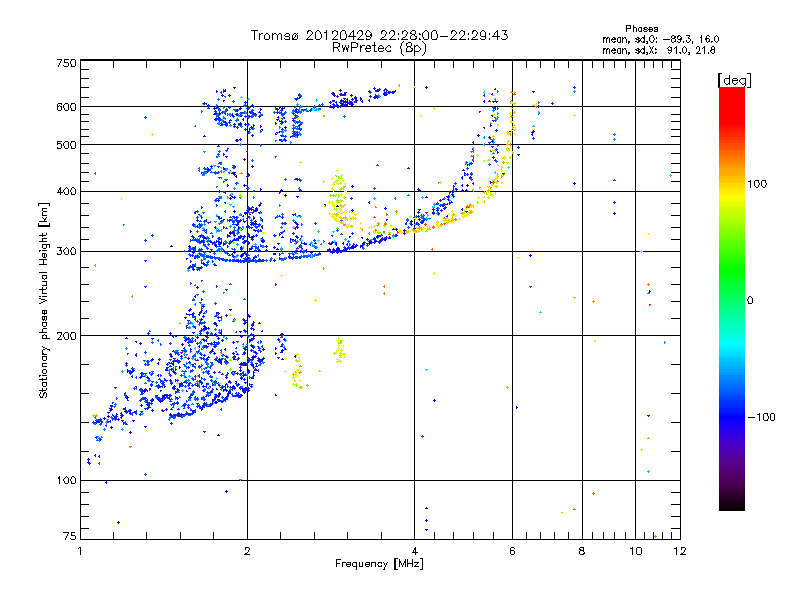Click the y-axis tick label '600'
This screenshot has height=600, width=800.
(x=67, y=107)
